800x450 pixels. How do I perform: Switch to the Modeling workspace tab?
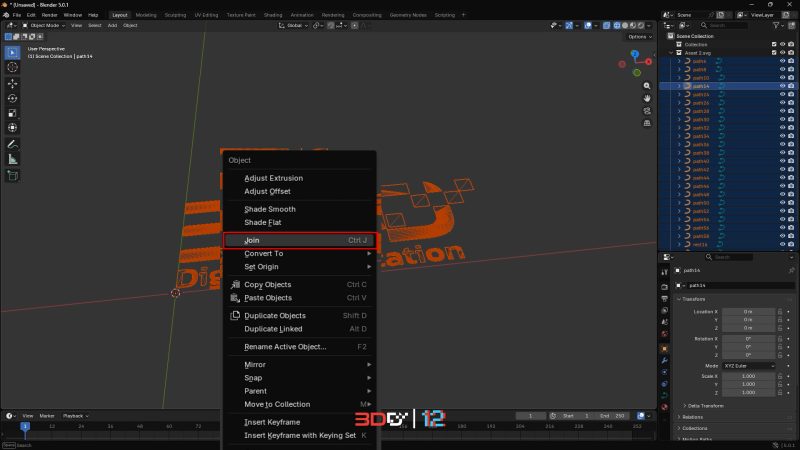pos(146,15)
